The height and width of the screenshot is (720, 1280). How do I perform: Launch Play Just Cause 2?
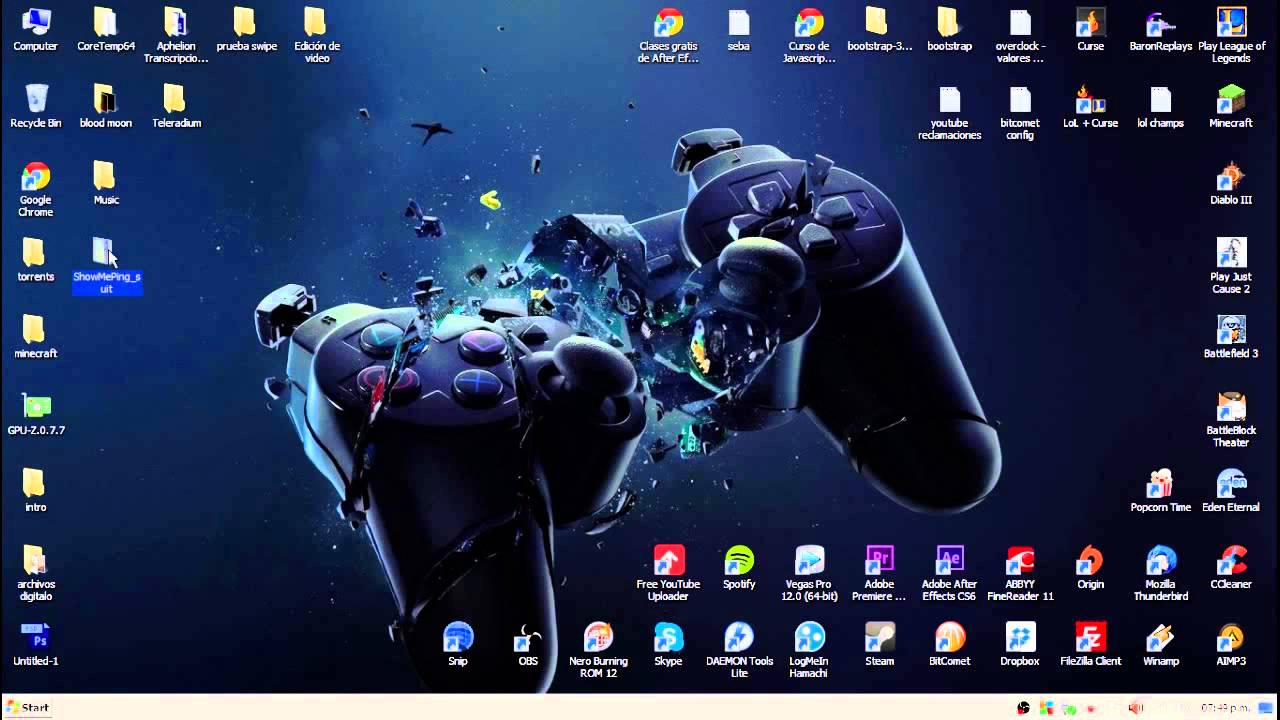point(1231,266)
